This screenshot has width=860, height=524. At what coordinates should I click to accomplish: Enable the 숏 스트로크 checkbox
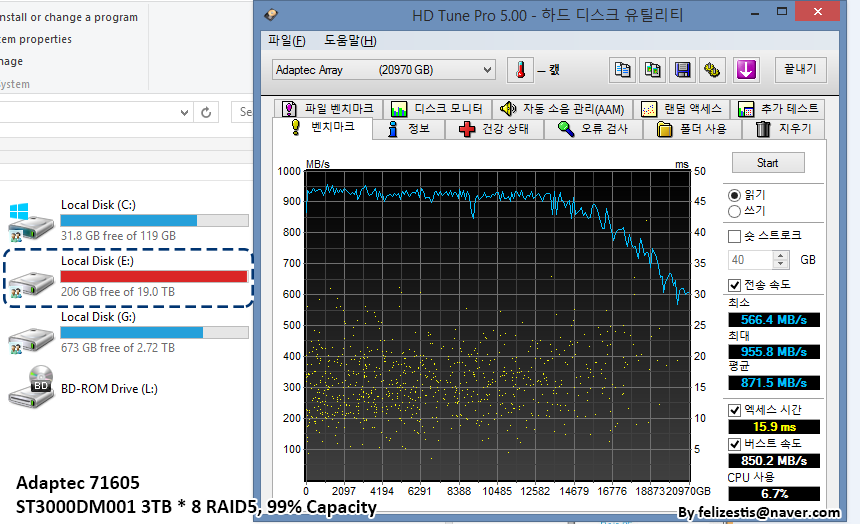pyautogui.click(x=734, y=236)
